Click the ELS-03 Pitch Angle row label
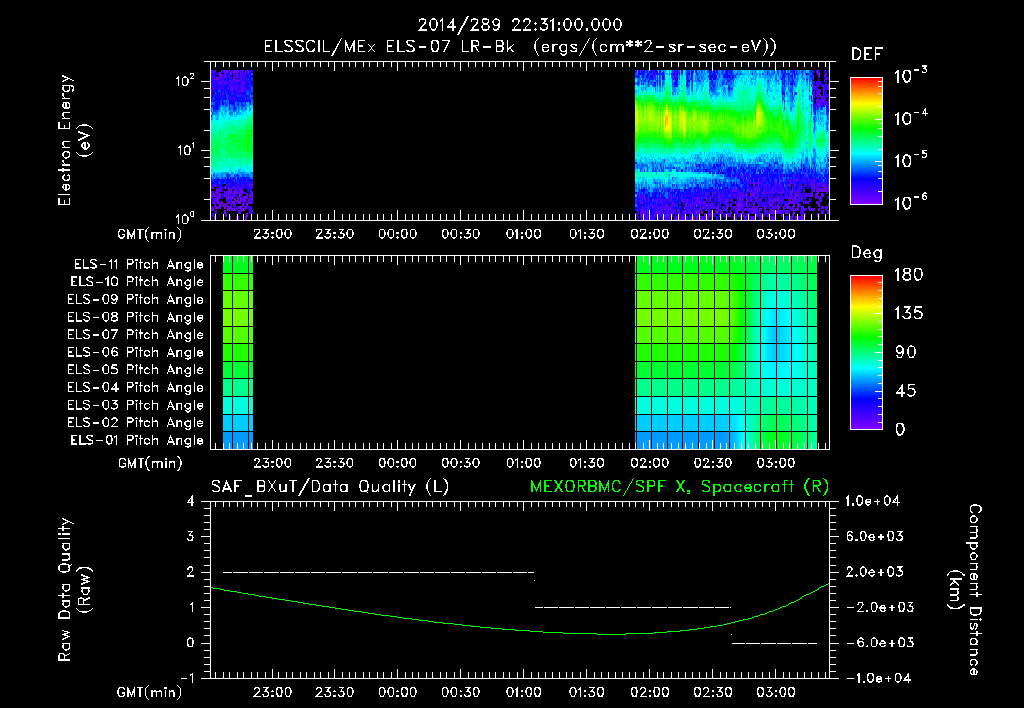1024x708 pixels. (x=136, y=405)
